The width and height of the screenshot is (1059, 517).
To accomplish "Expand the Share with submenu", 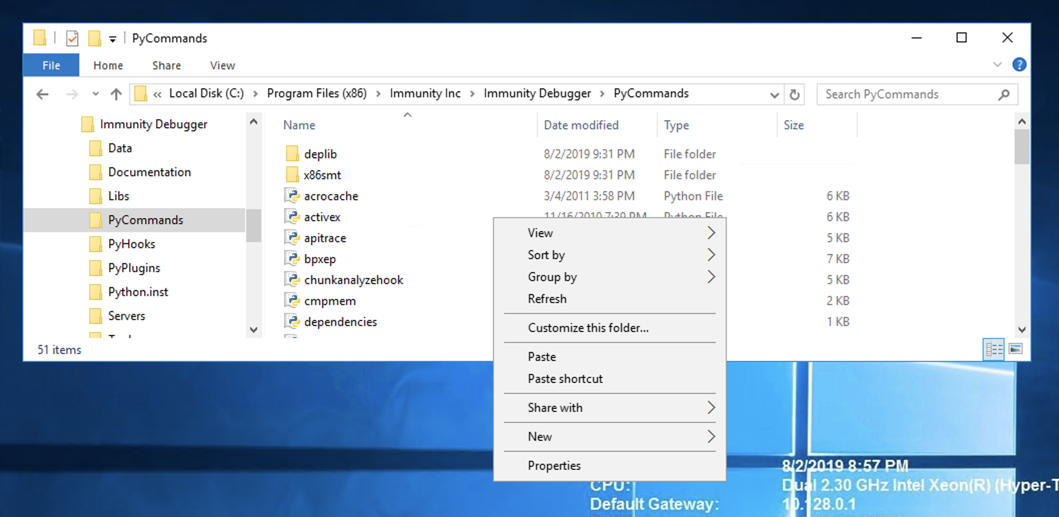I will pyautogui.click(x=609, y=408).
